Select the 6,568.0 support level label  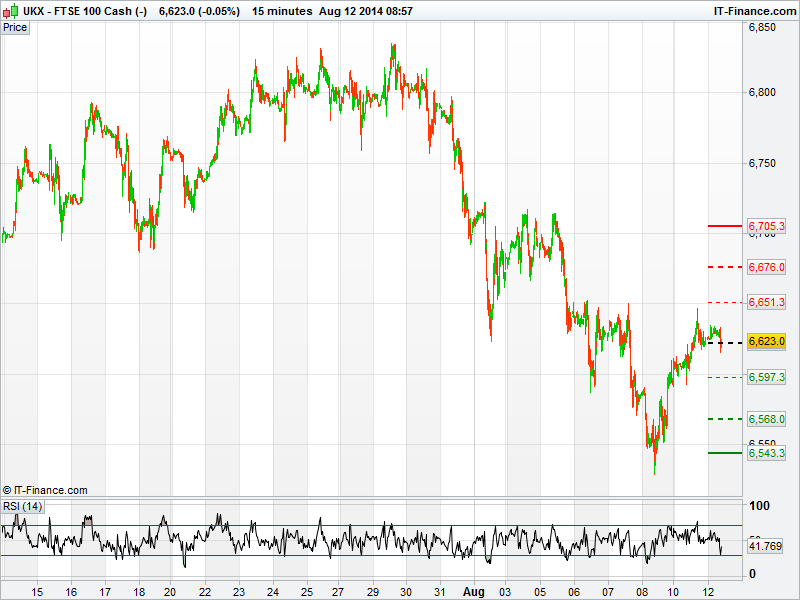(x=767, y=419)
